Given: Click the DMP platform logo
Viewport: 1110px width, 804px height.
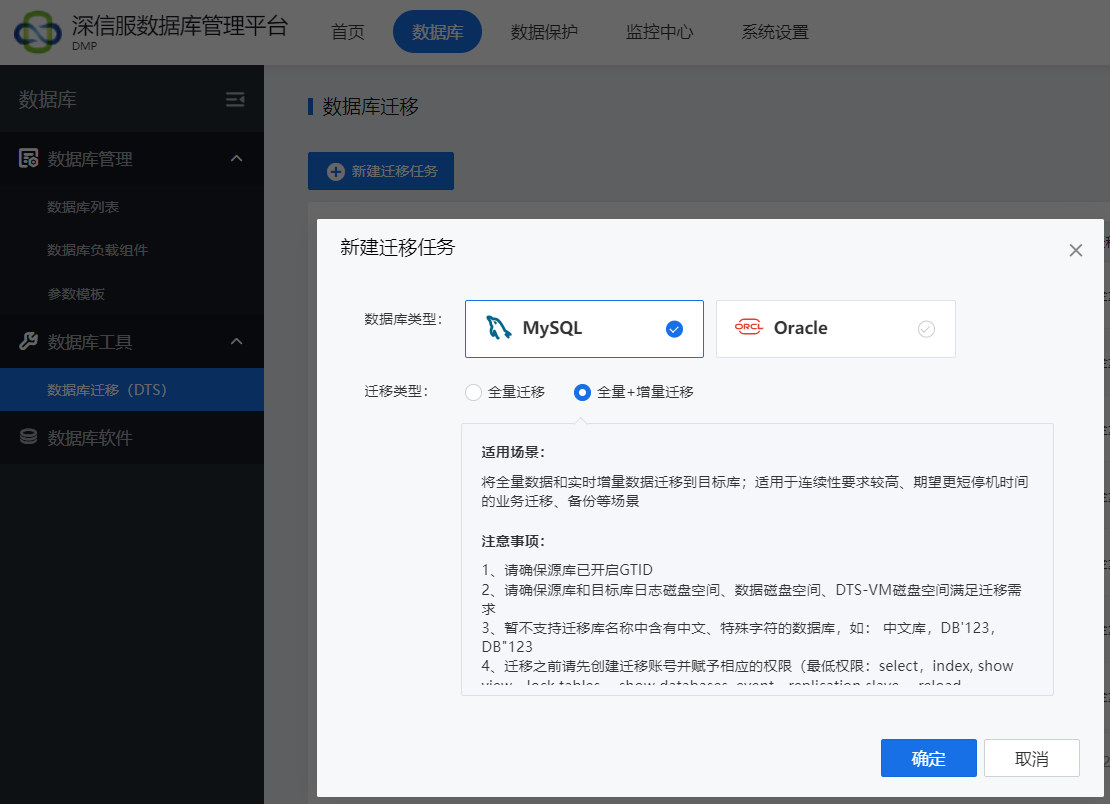Looking at the screenshot, I should 37,30.
